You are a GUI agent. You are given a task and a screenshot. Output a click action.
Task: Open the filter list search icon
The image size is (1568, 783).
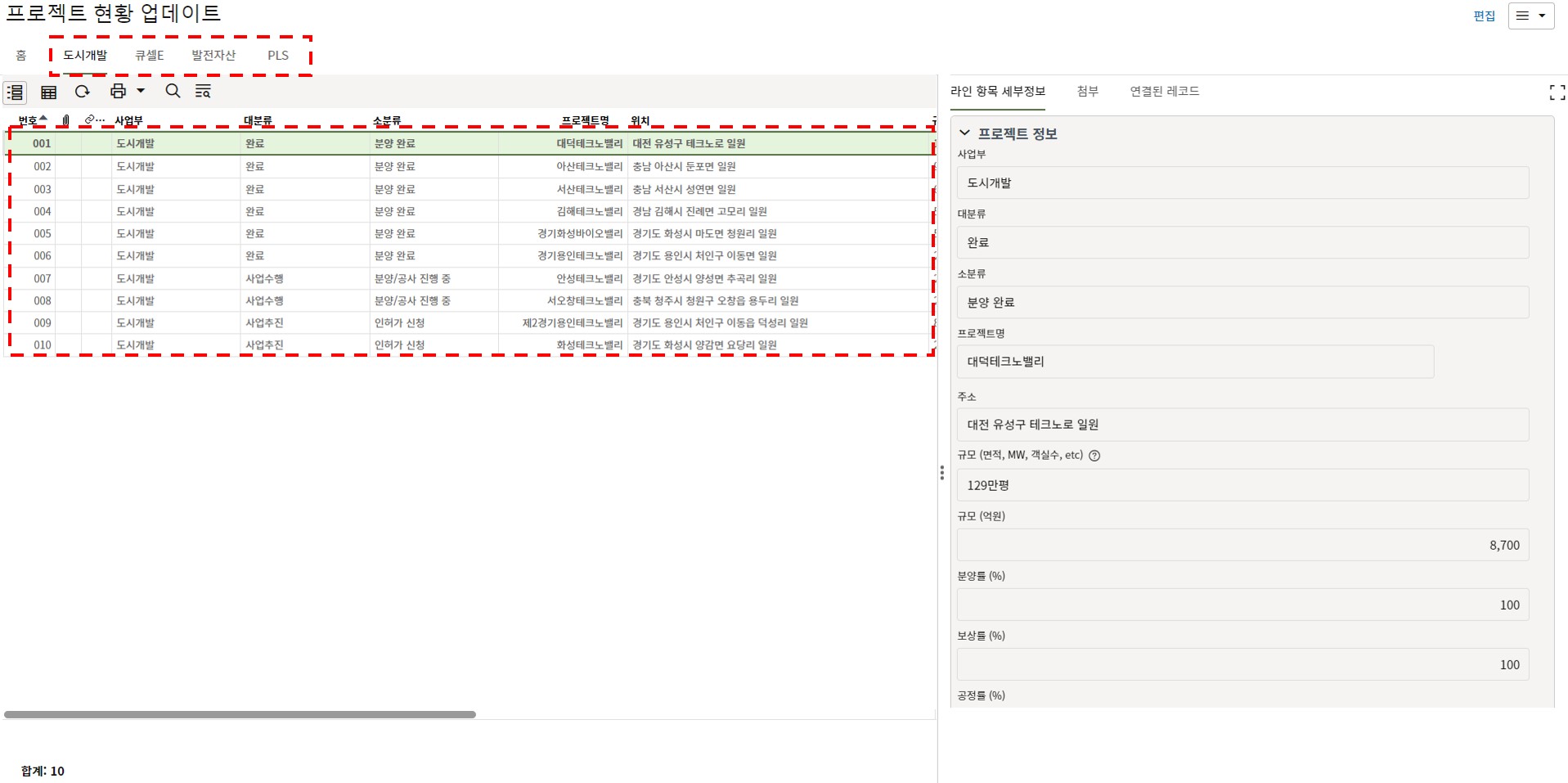(x=203, y=92)
